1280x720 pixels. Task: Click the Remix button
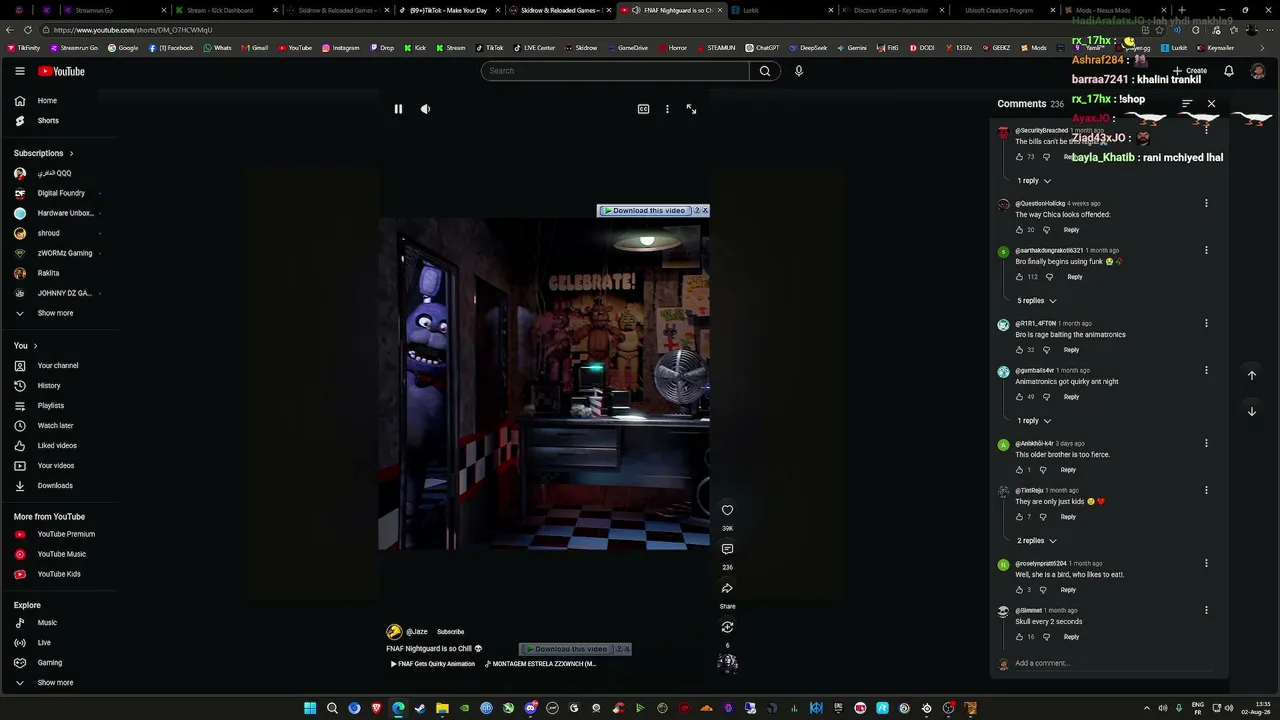[727, 627]
